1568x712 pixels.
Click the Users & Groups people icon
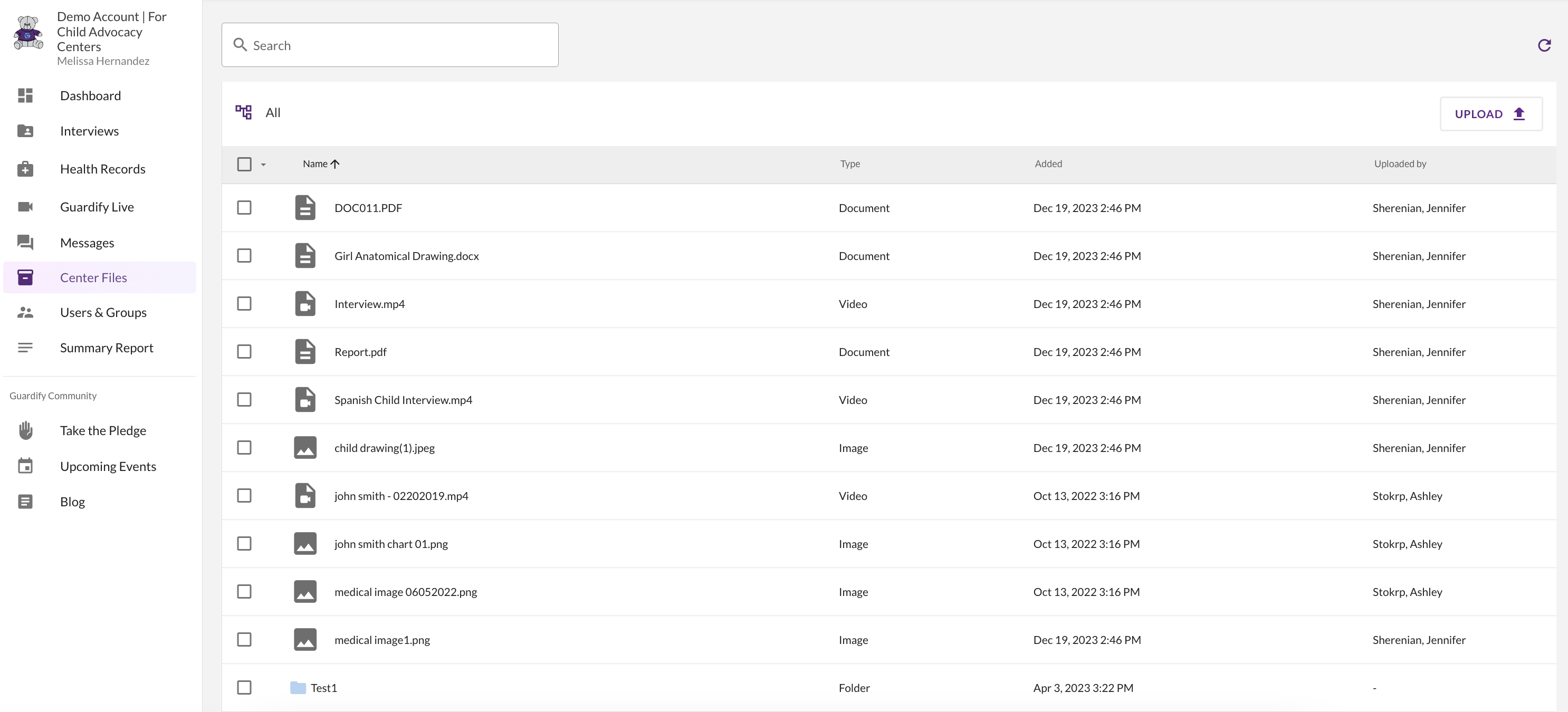25,313
